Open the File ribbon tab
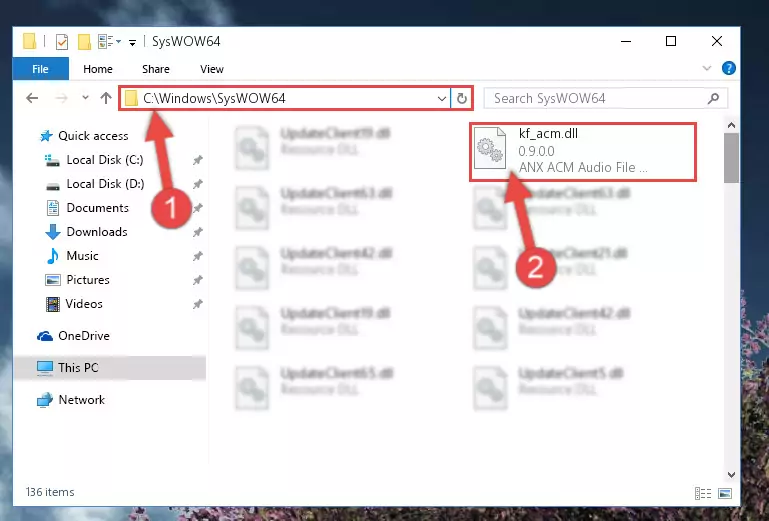The width and height of the screenshot is (769, 521). pyautogui.click(x=40, y=69)
